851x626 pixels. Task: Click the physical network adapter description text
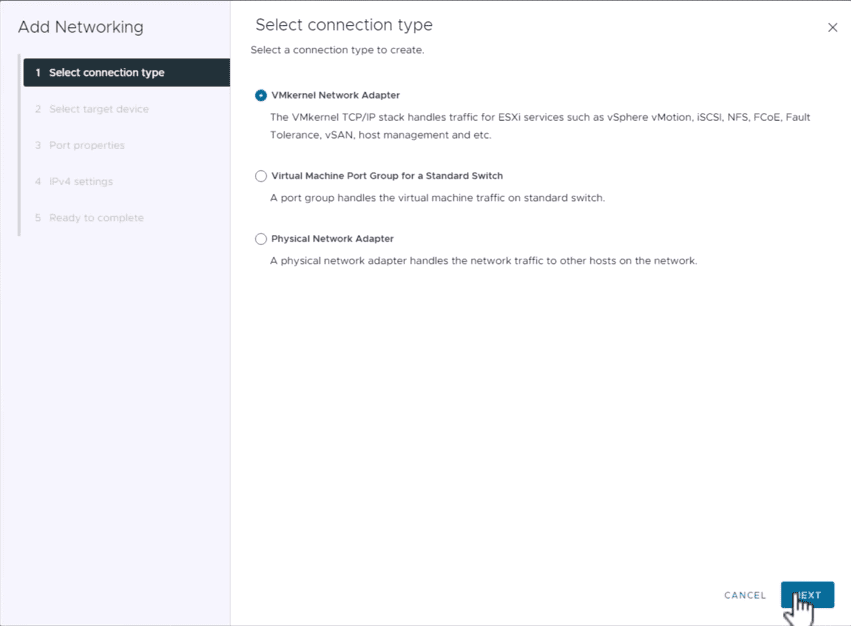(483, 261)
